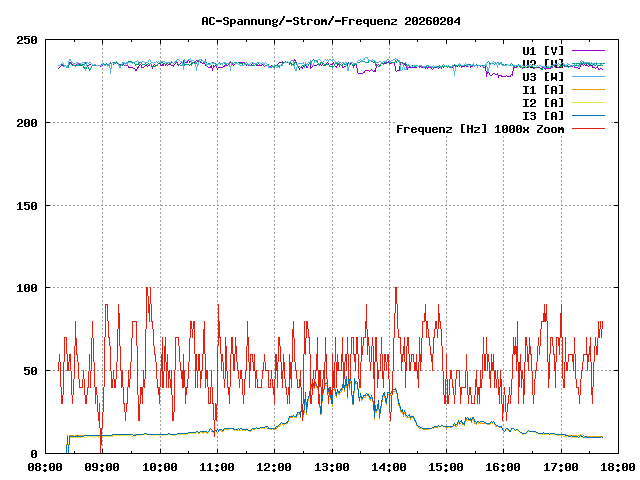This screenshot has height=480, width=640.
Task: Click the 16:00 time axis label
Action: [x=503, y=467]
